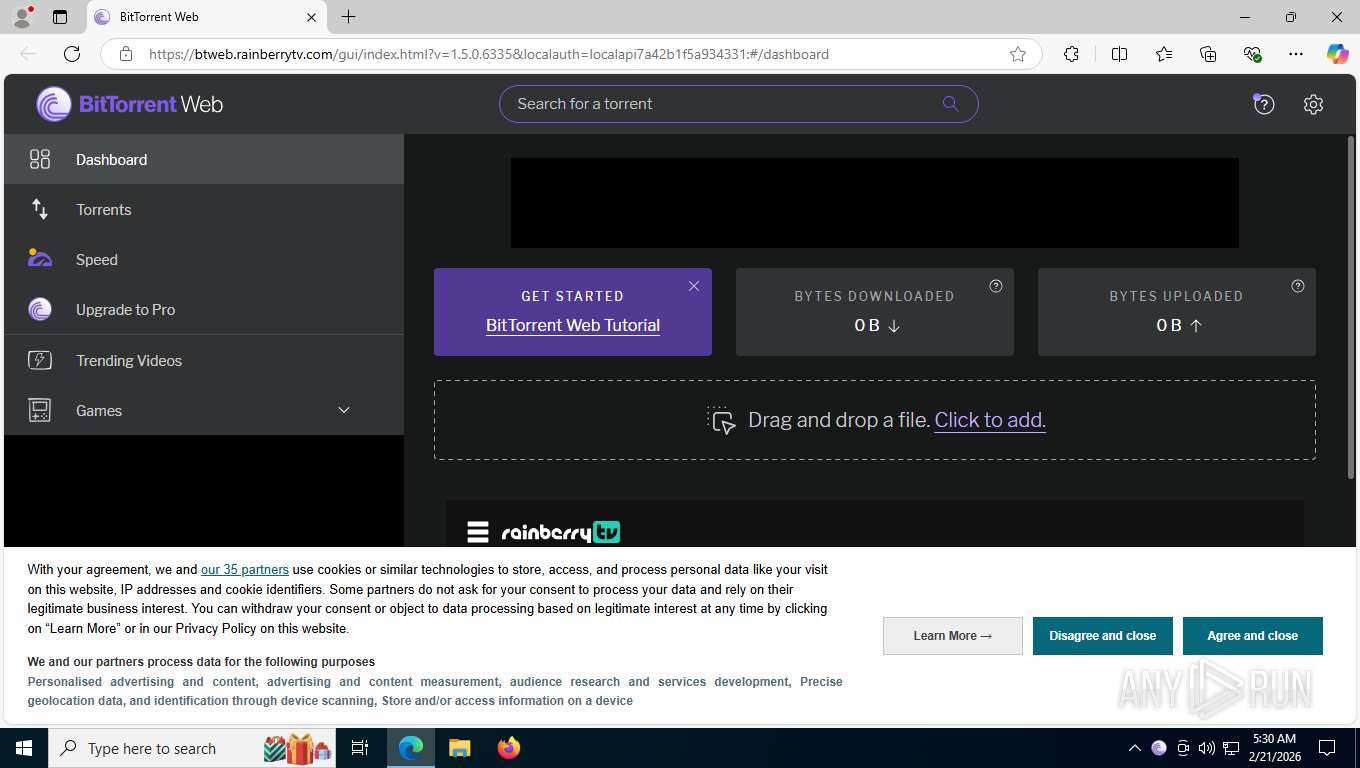Open a new browser tab
The height and width of the screenshot is (768, 1360).
348,17
